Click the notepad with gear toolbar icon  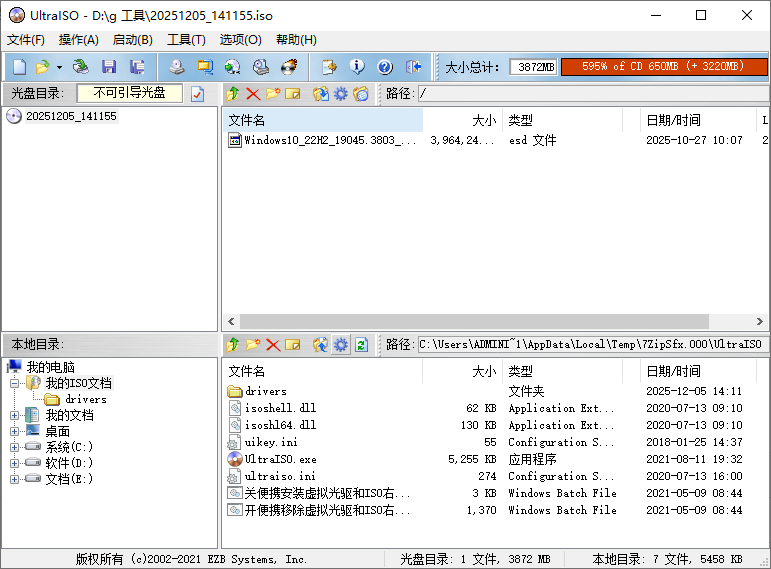(x=329, y=67)
